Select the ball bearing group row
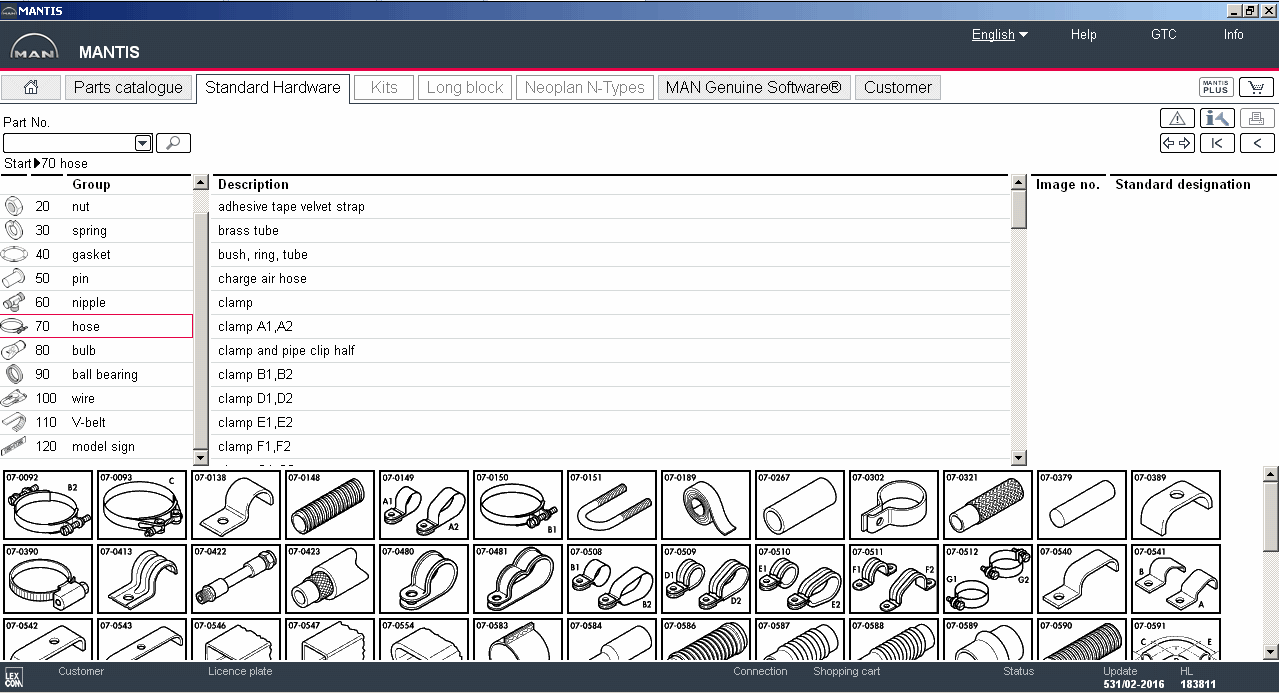This screenshot has height=693, width=1279. click(104, 374)
